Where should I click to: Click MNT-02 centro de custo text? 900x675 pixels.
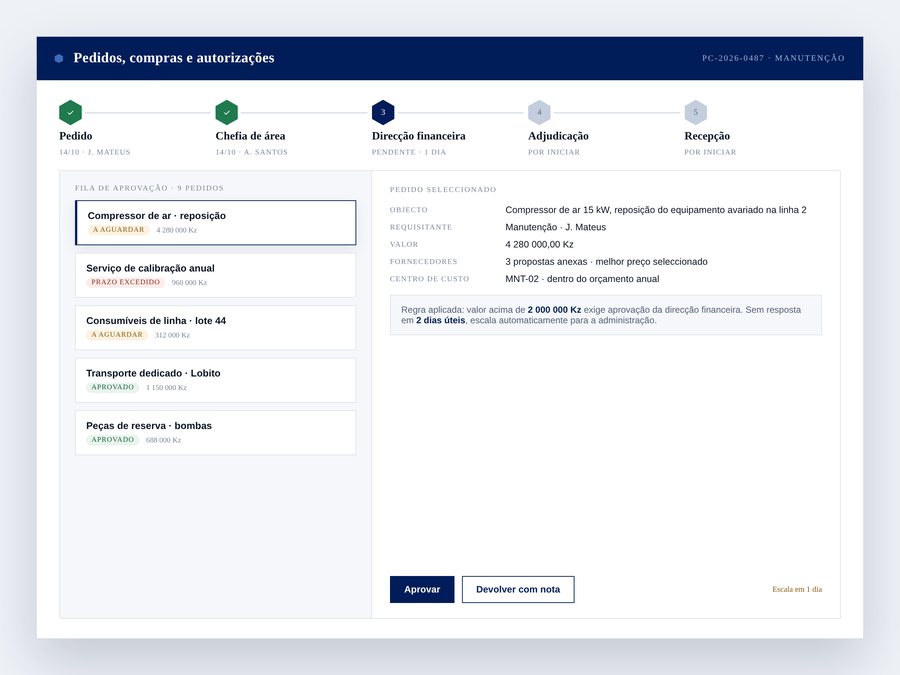click(582, 279)
